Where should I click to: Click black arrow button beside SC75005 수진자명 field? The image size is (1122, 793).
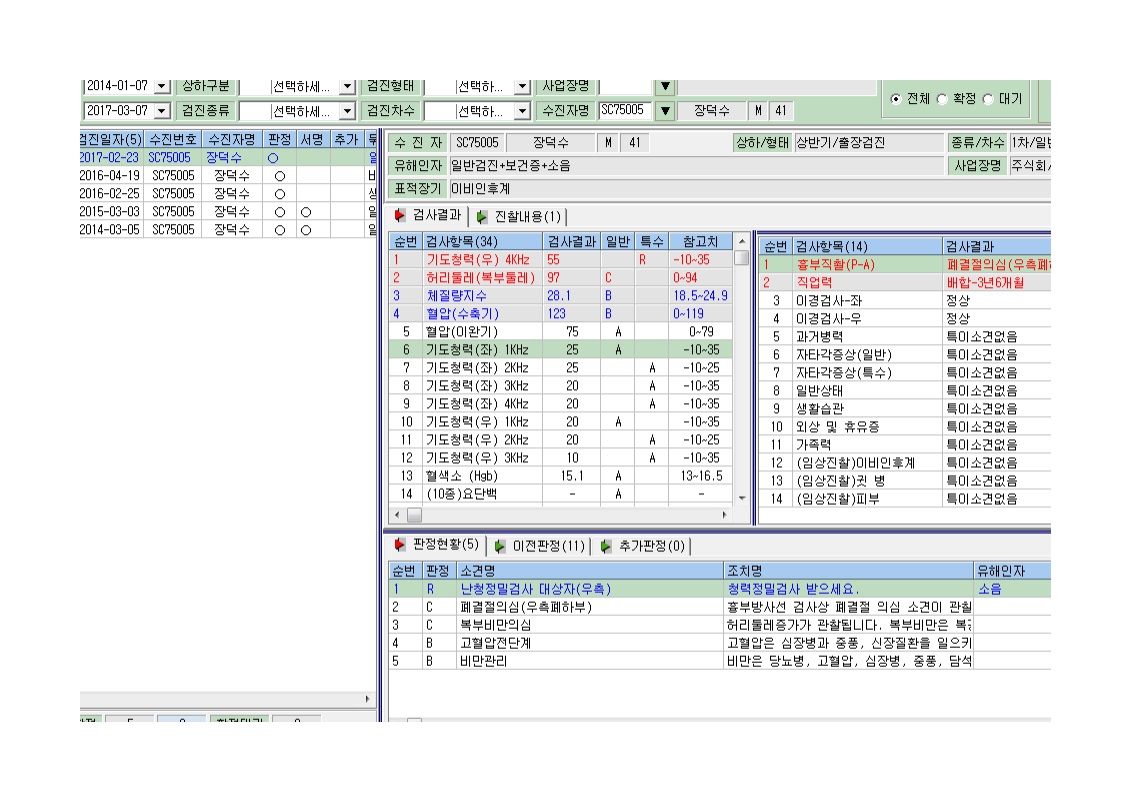click(665, 111)
